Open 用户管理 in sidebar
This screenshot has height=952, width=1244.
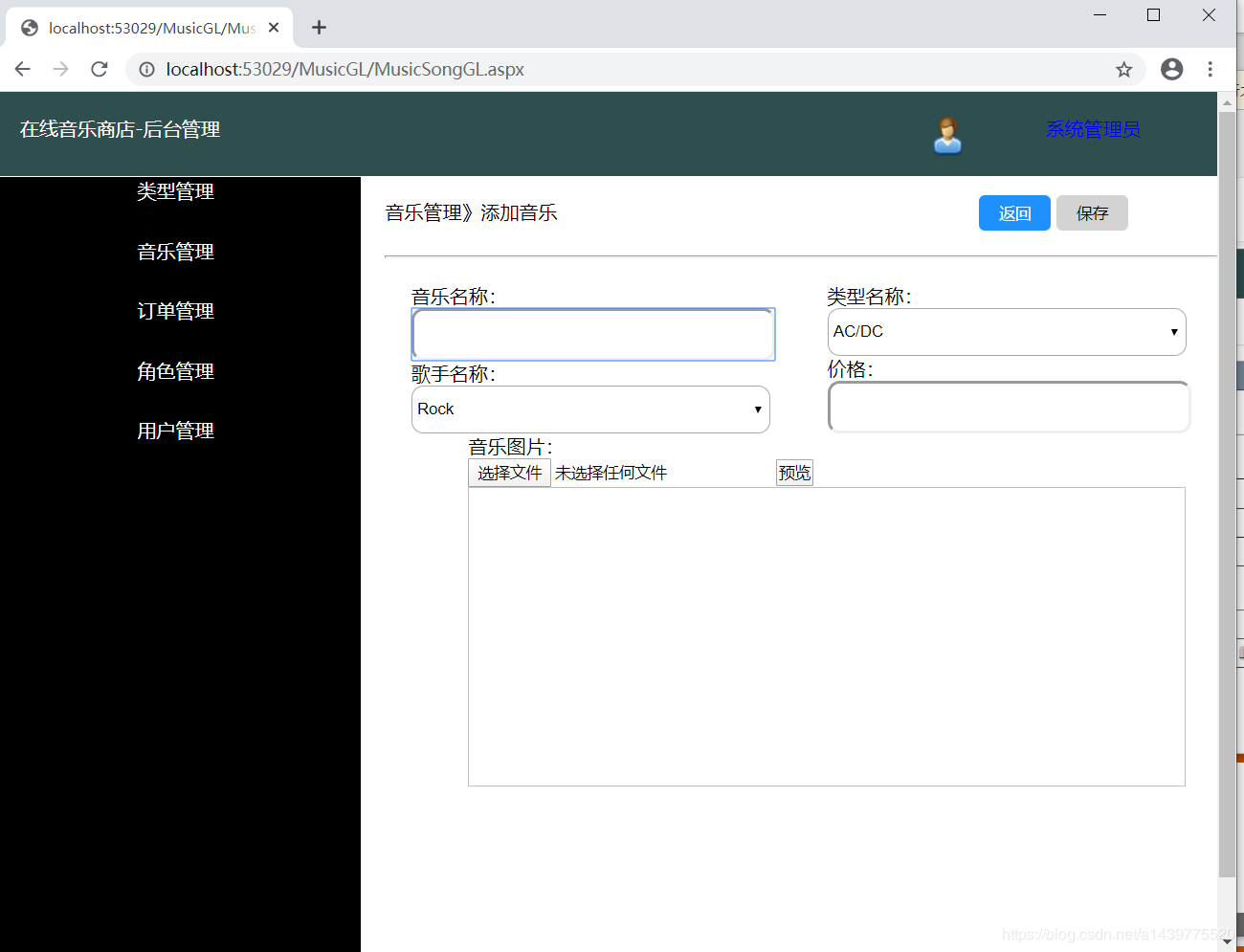(175, 431)
